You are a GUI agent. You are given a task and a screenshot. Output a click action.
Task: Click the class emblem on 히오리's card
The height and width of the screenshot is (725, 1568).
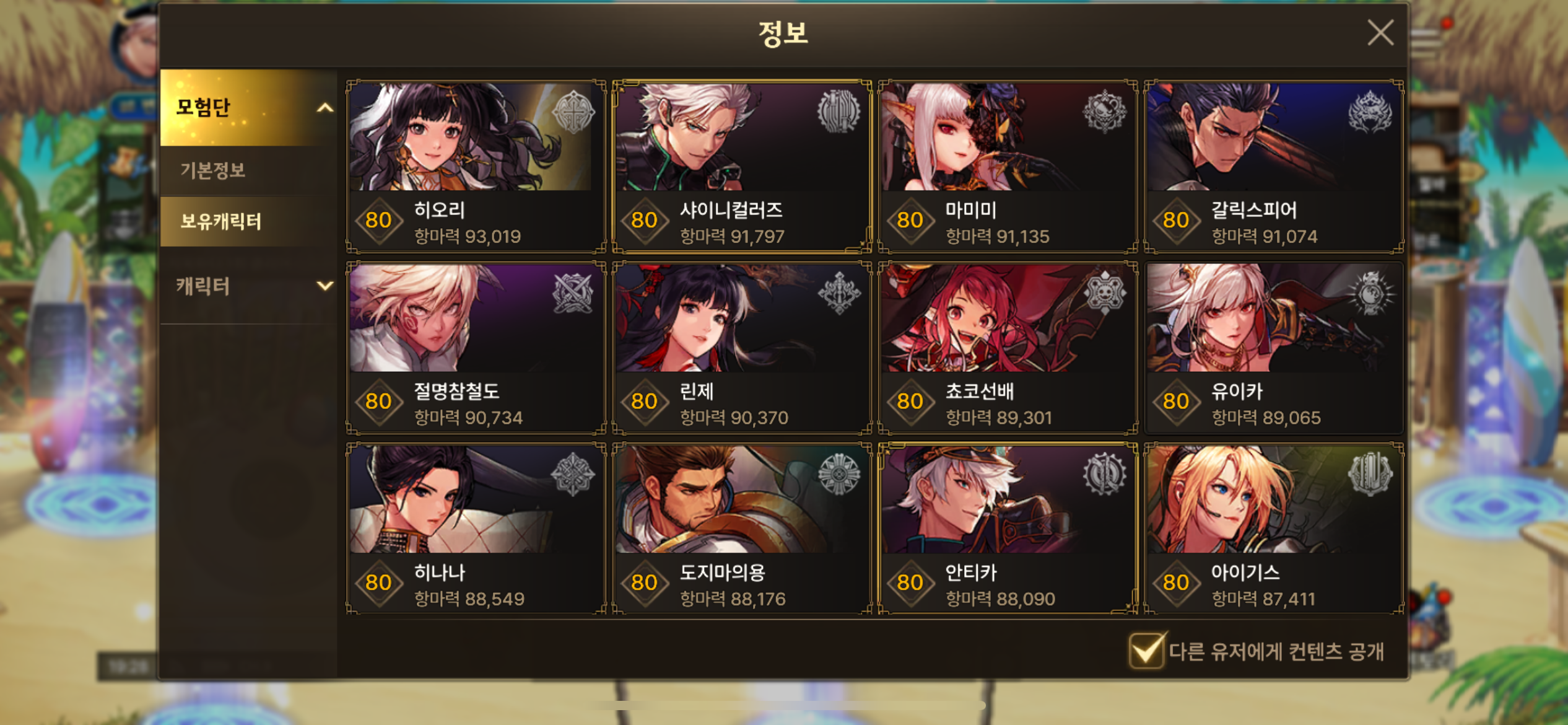573,112
